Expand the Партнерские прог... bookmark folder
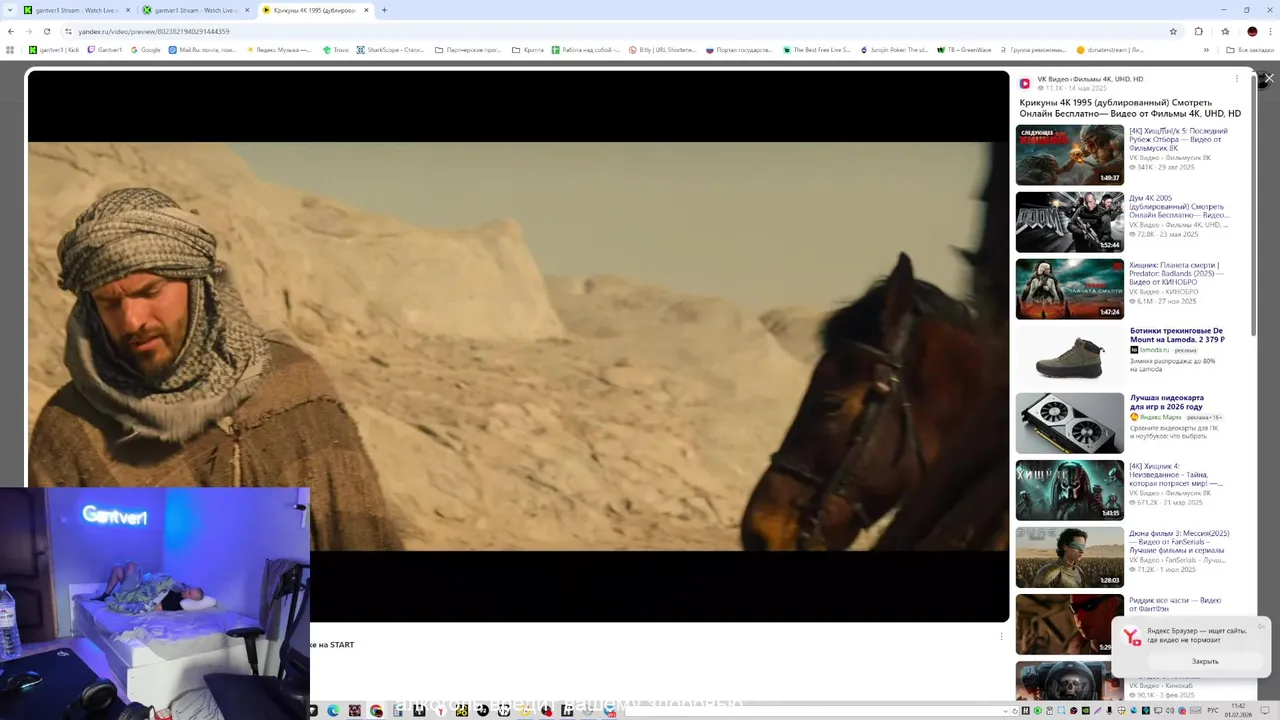Screen dimensions: 1280x720 point(468,49)
